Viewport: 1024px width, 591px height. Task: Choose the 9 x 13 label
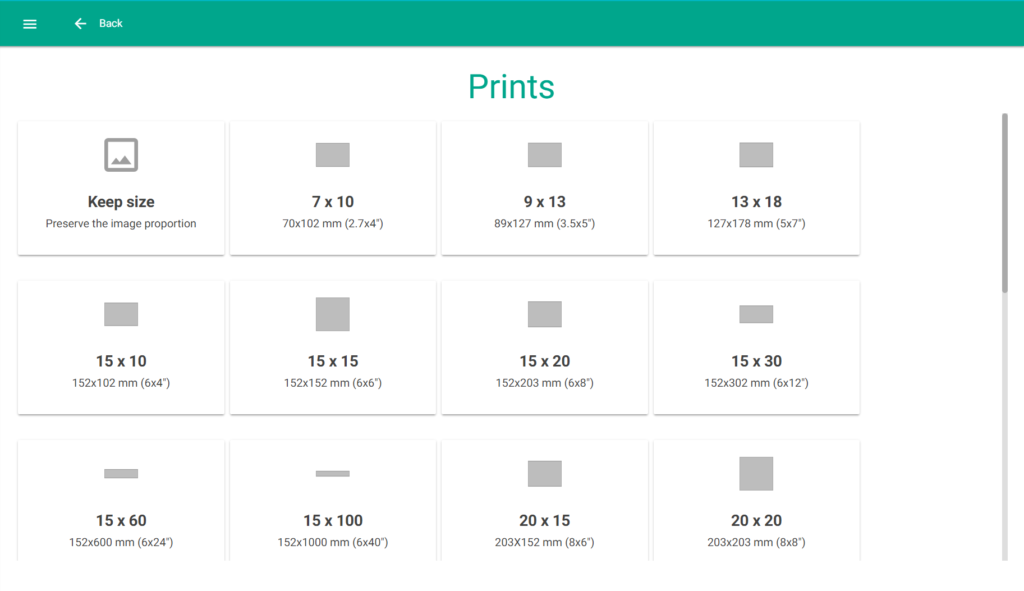point(545,202)
